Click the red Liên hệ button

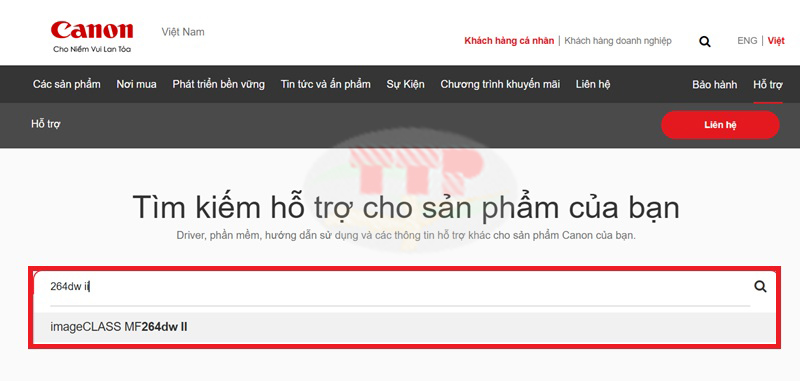[720, 125]
